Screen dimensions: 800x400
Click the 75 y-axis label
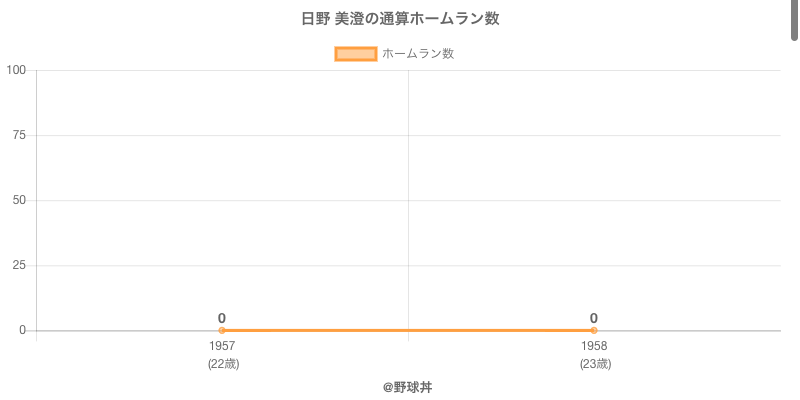click(x=19, y=135)
